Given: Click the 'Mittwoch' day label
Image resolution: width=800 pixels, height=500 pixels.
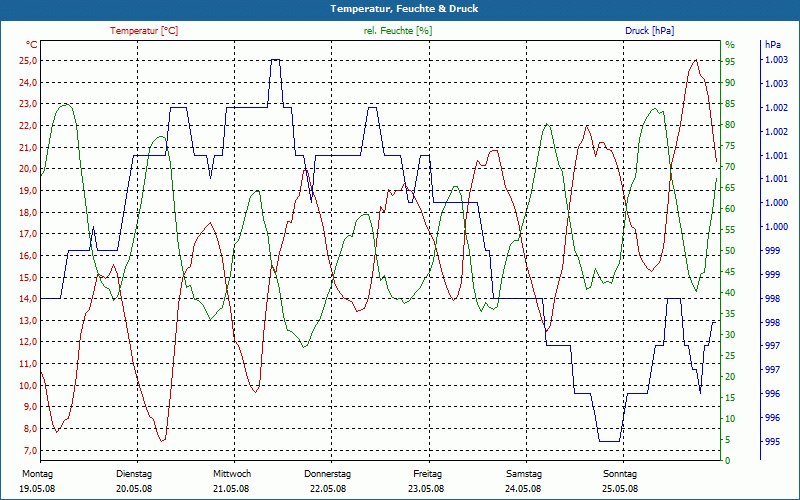Looking at the screenshot, I should pyautogui.click(x=232, y=474).
